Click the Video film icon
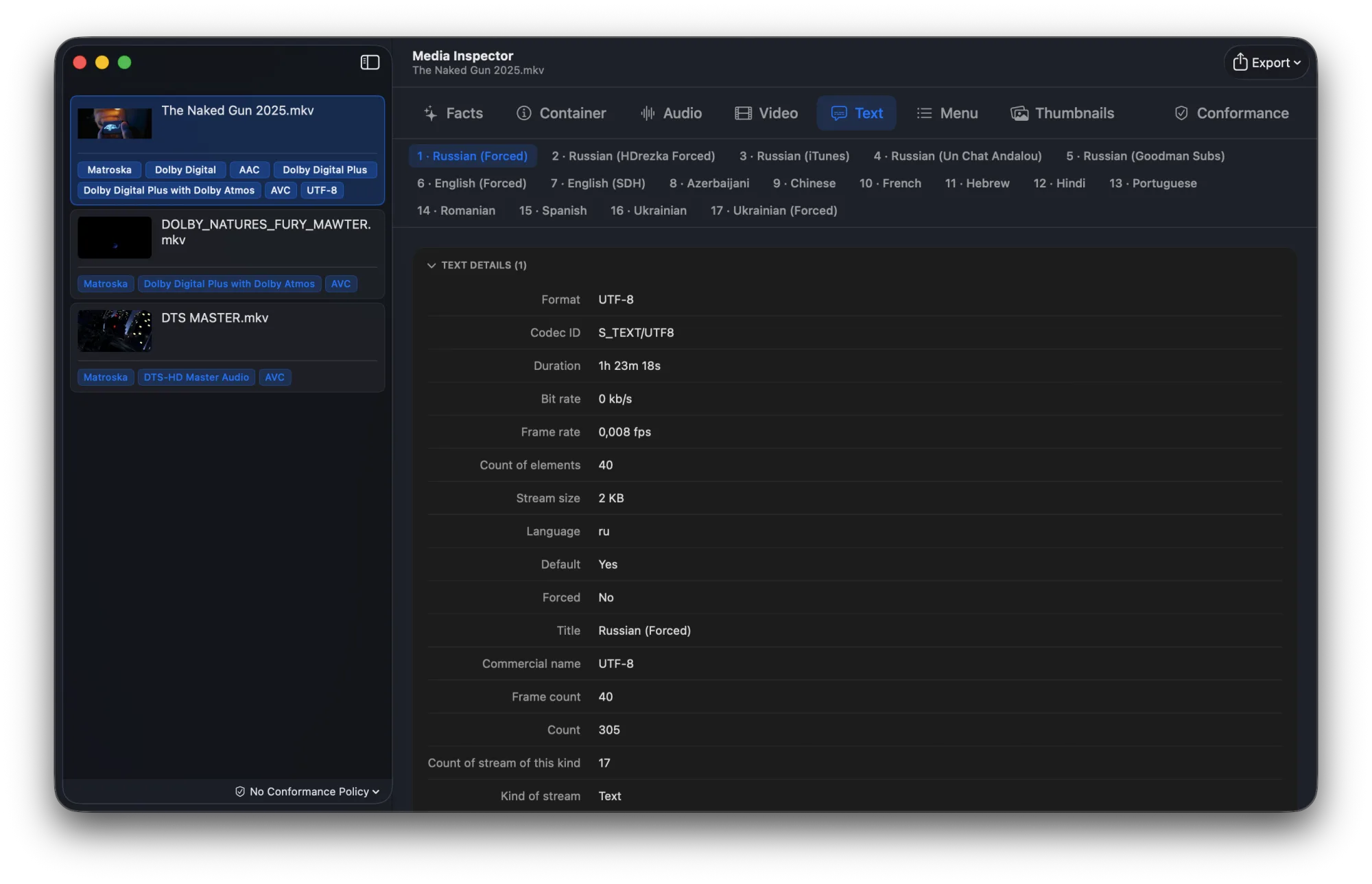 point(743,113)
